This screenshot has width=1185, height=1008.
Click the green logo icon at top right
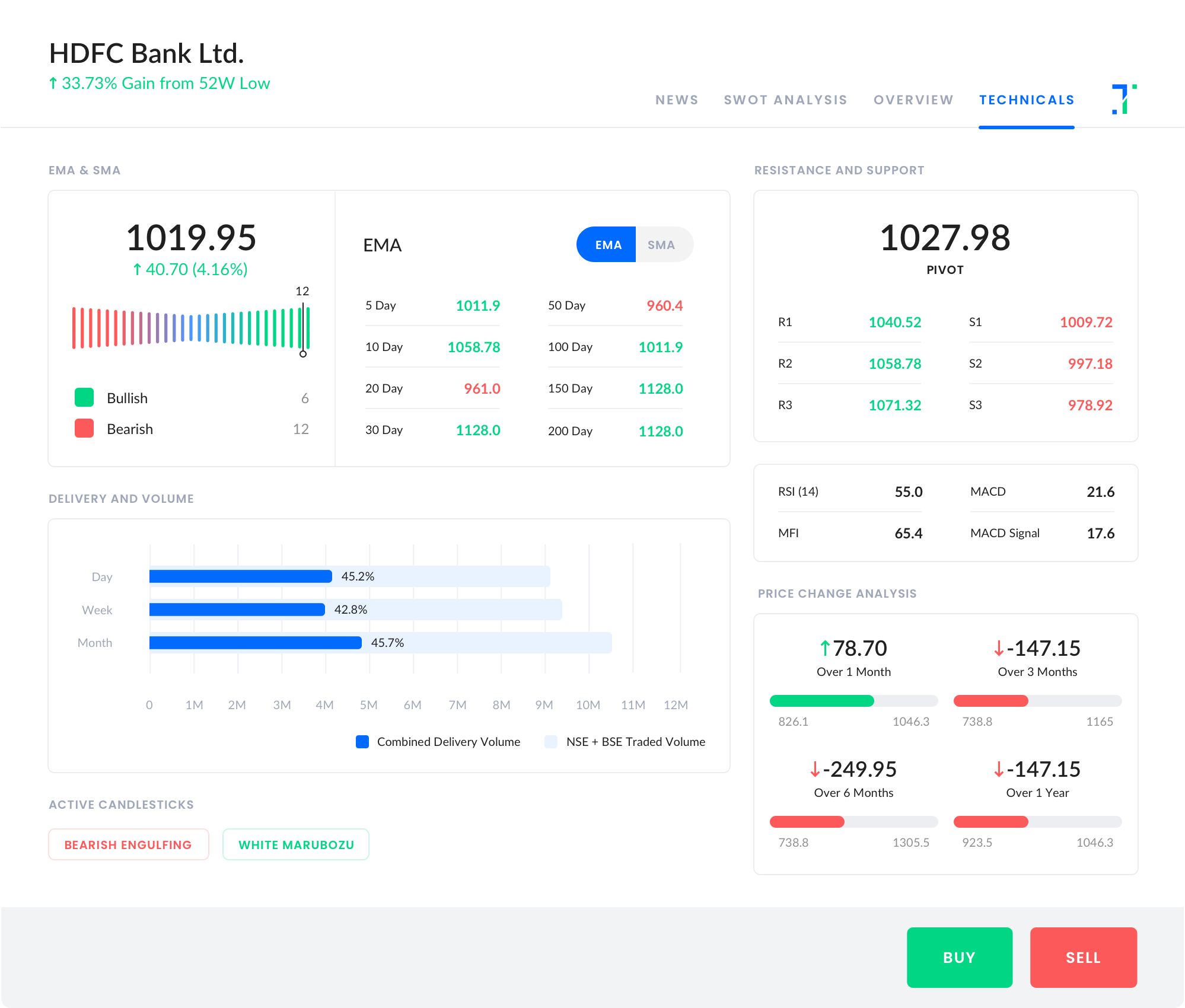pos(1124,99)
